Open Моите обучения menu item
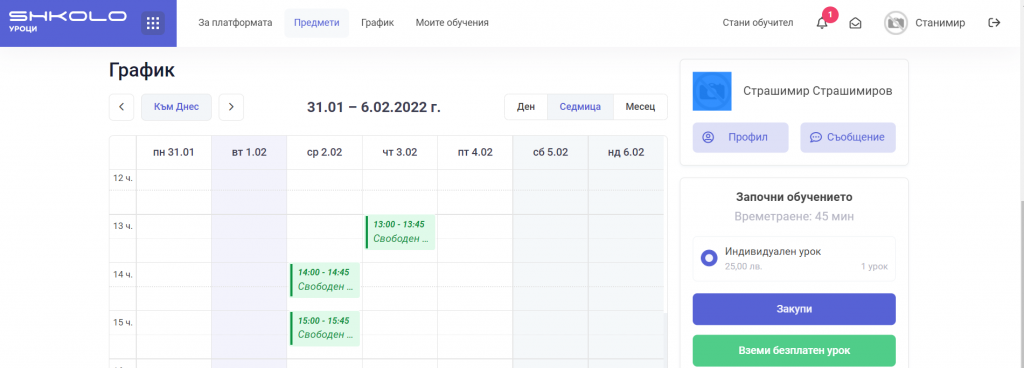 pos(452,23)
